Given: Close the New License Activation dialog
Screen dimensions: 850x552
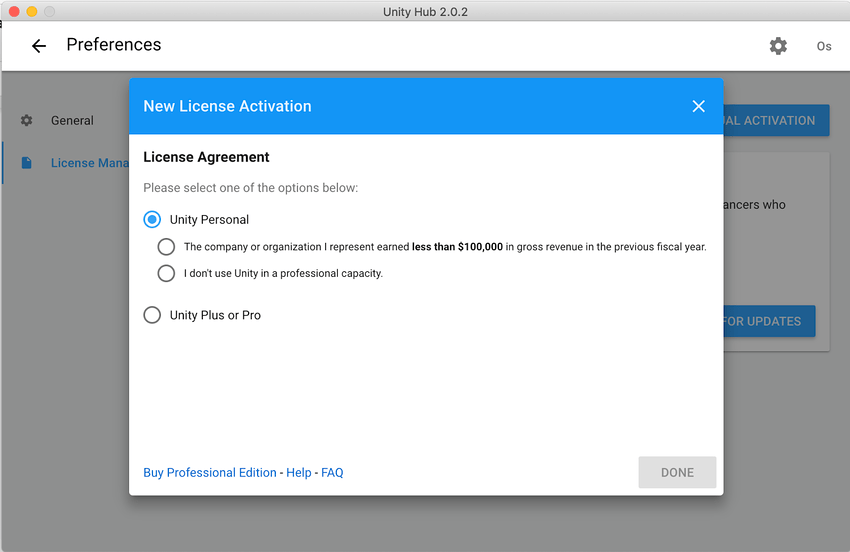Looking at the screenshot, I should [x=698, y=106].
